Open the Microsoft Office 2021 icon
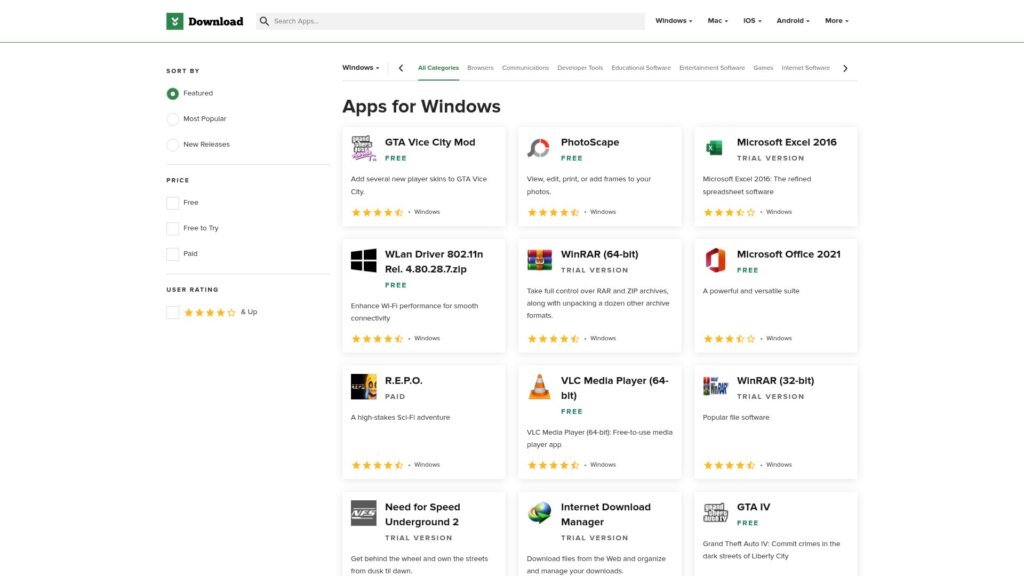The height and width of the screenshot is (576, 1024). 715,260
